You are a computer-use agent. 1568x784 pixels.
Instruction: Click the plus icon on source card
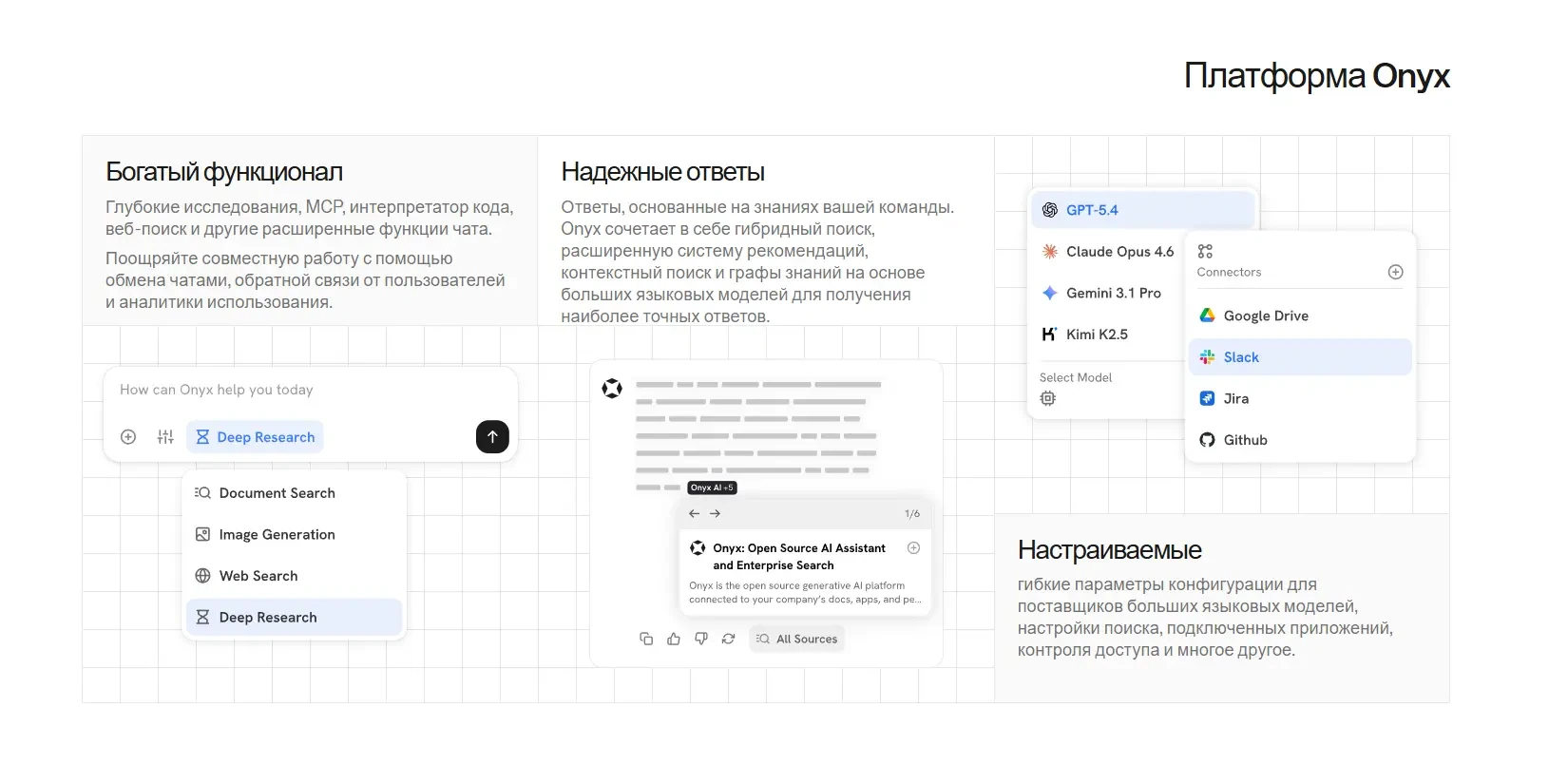(x=913, y=547)
